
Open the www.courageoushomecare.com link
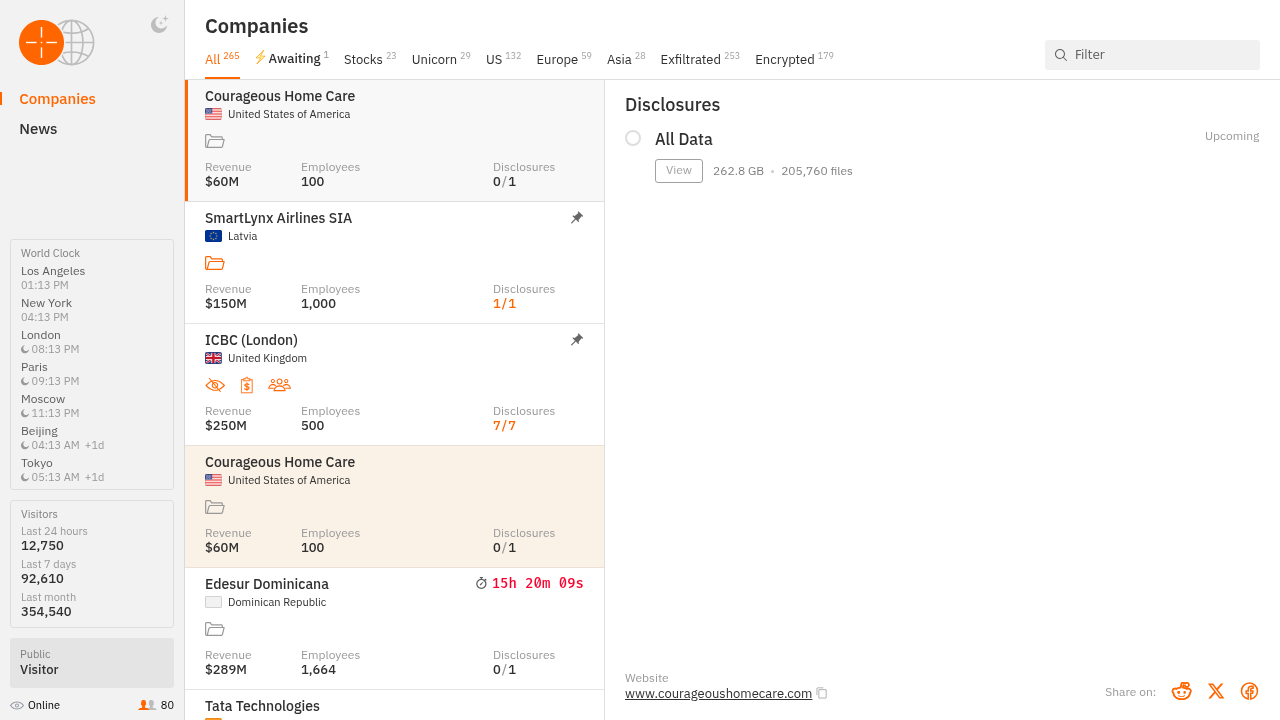click(718, 693)
